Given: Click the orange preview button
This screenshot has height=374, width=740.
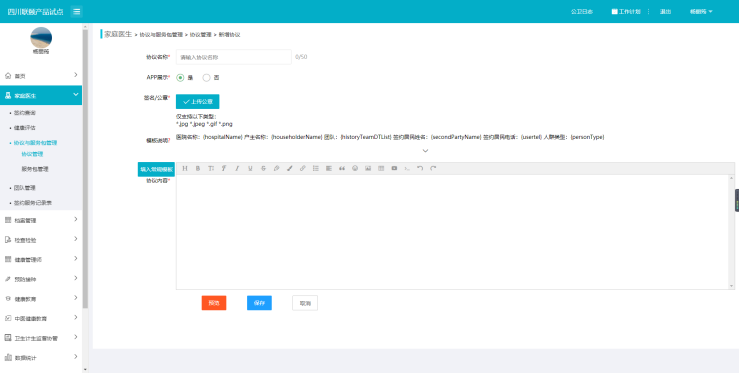Looking at the screenshot, I should [214, 303].
